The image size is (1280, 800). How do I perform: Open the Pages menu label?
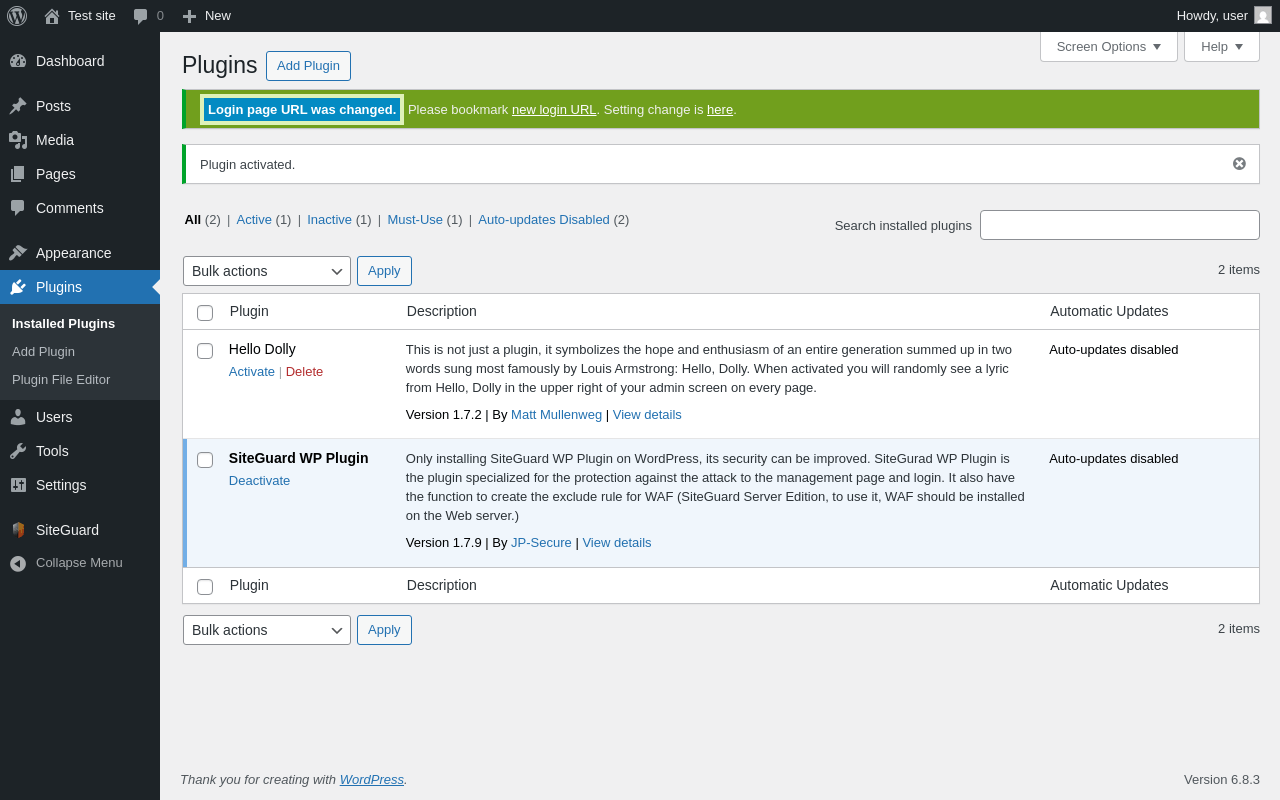pyautogui.click(x=56, y=174)
